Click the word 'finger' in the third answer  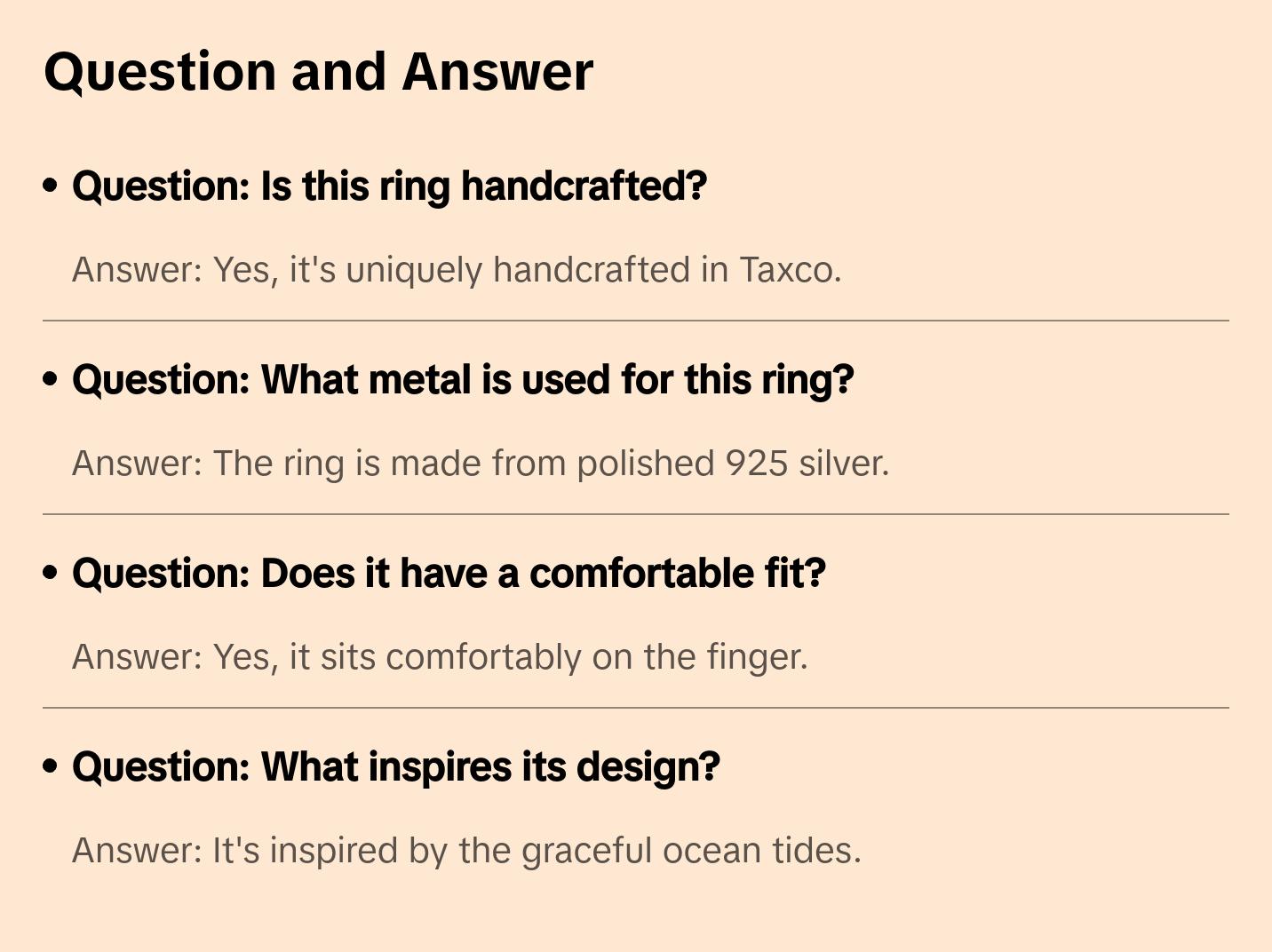[756, 657]
